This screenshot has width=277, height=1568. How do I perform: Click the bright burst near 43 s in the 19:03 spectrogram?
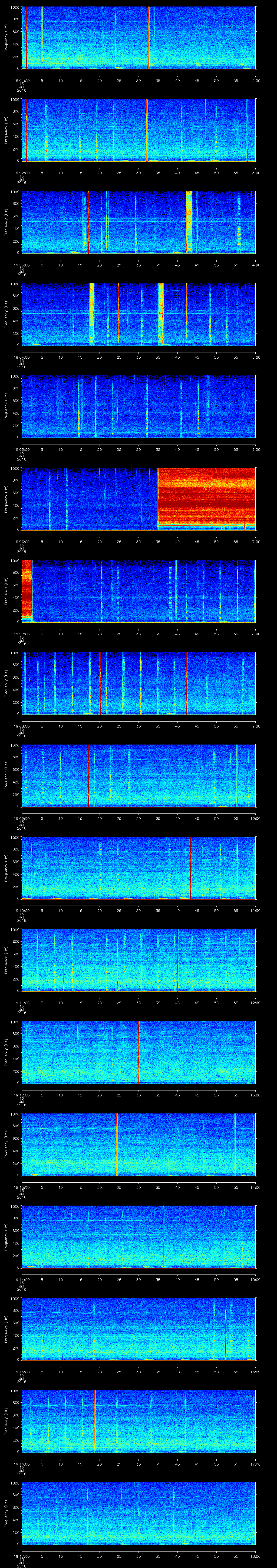[x=189, y=221]
